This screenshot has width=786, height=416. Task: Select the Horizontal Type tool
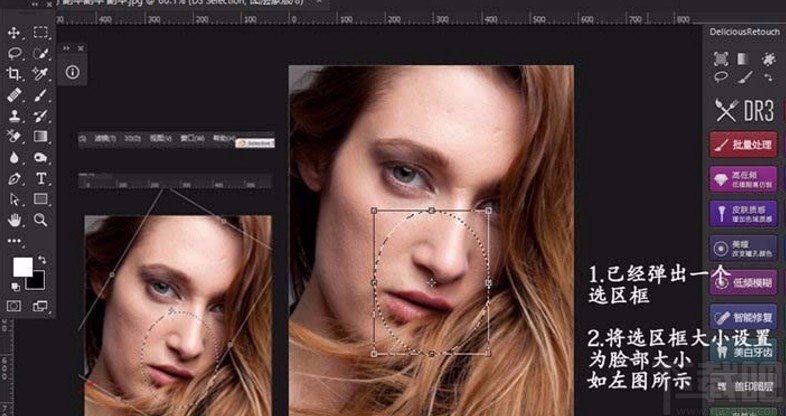41,178
